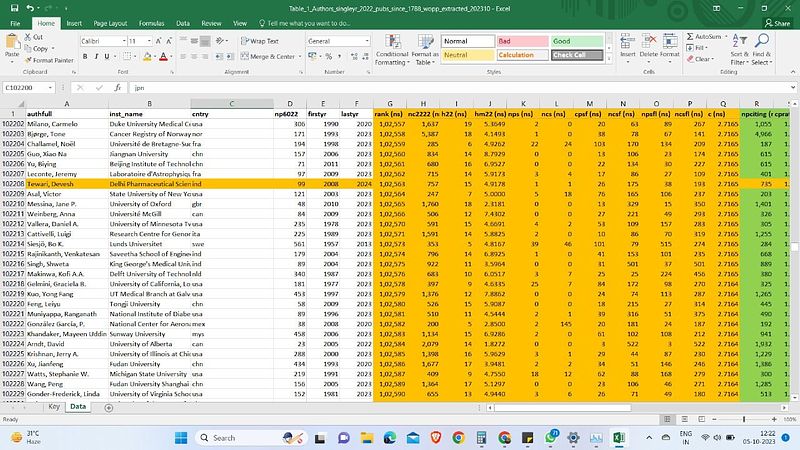Screen dimensions: 800x450
Task: Open Format as Table gallery
Action: tap(425, 49)
